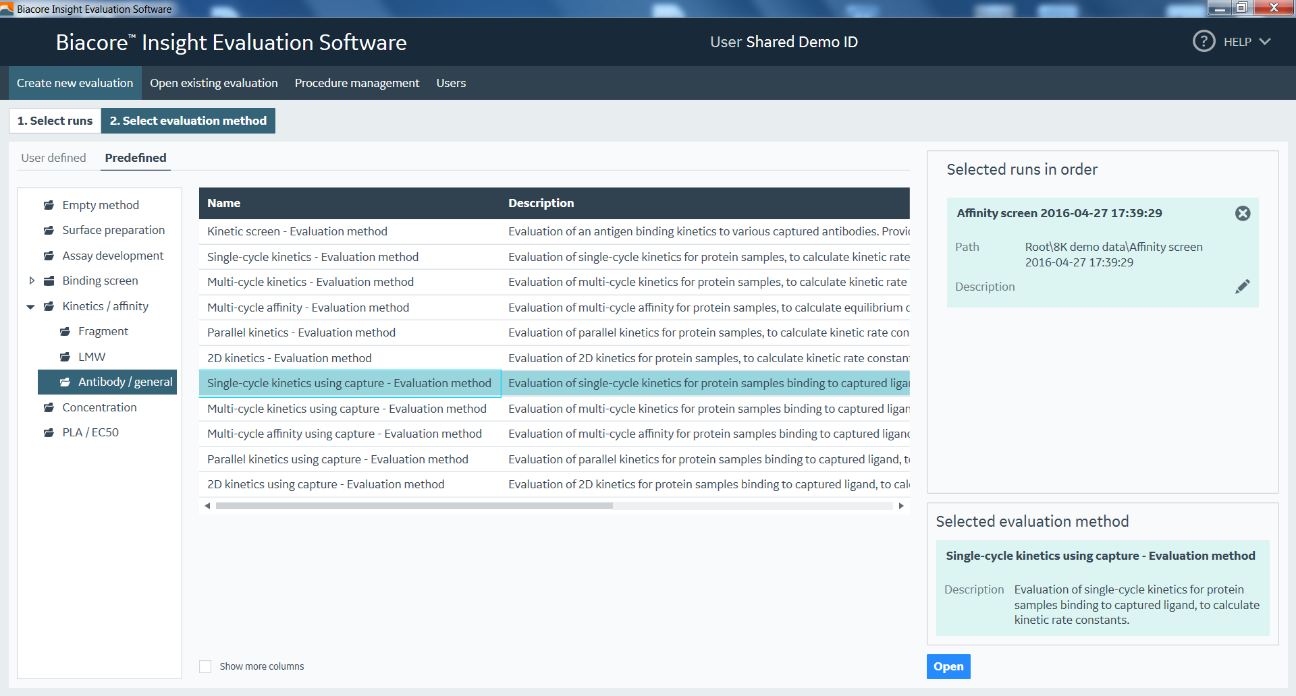Click the Fragment folder icon
Image resolution: width=1296 pixels, height=696 pixels.
pos(65,331)
